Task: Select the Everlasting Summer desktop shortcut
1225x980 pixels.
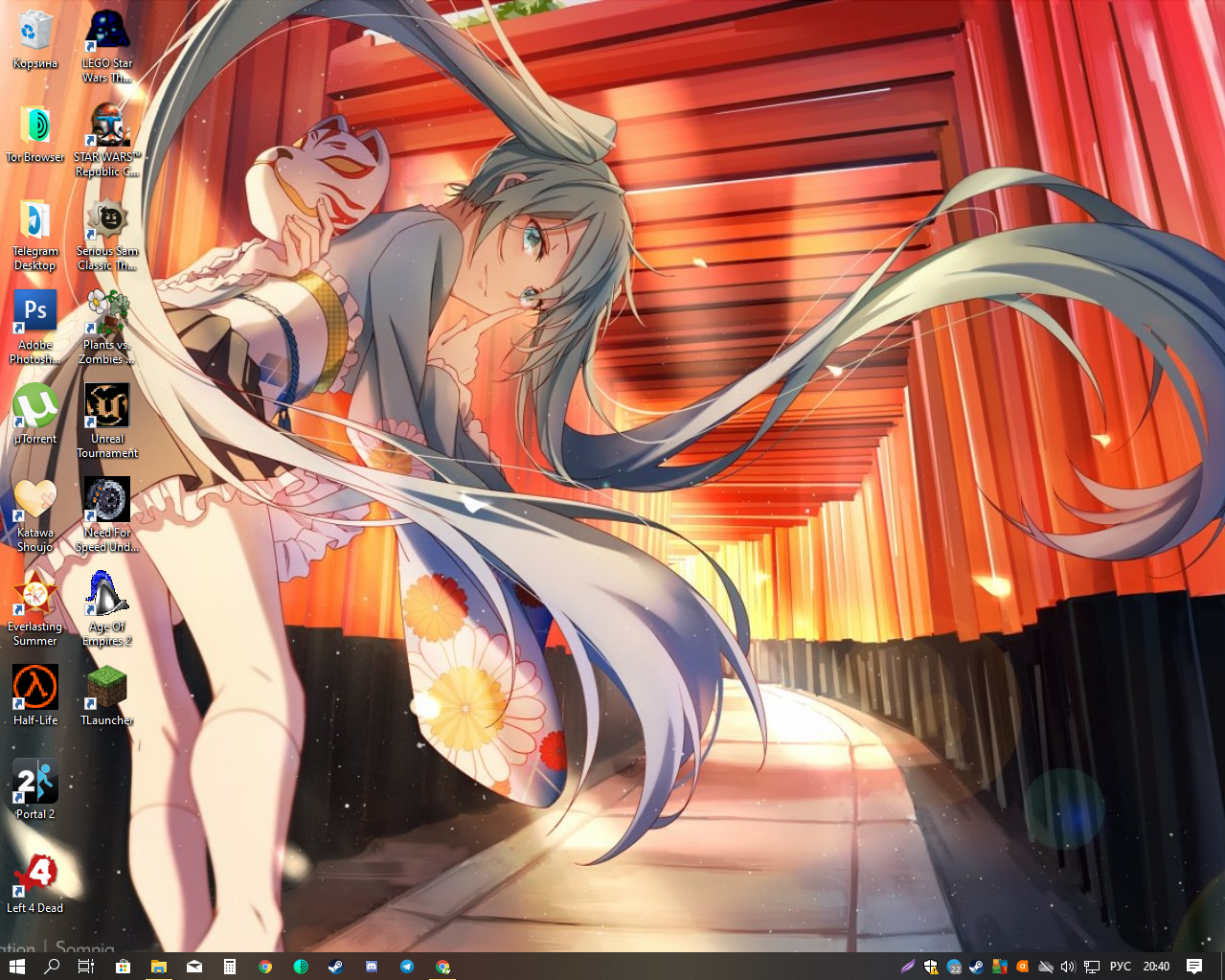Action: pyautogui.click(x=35, y=609)
